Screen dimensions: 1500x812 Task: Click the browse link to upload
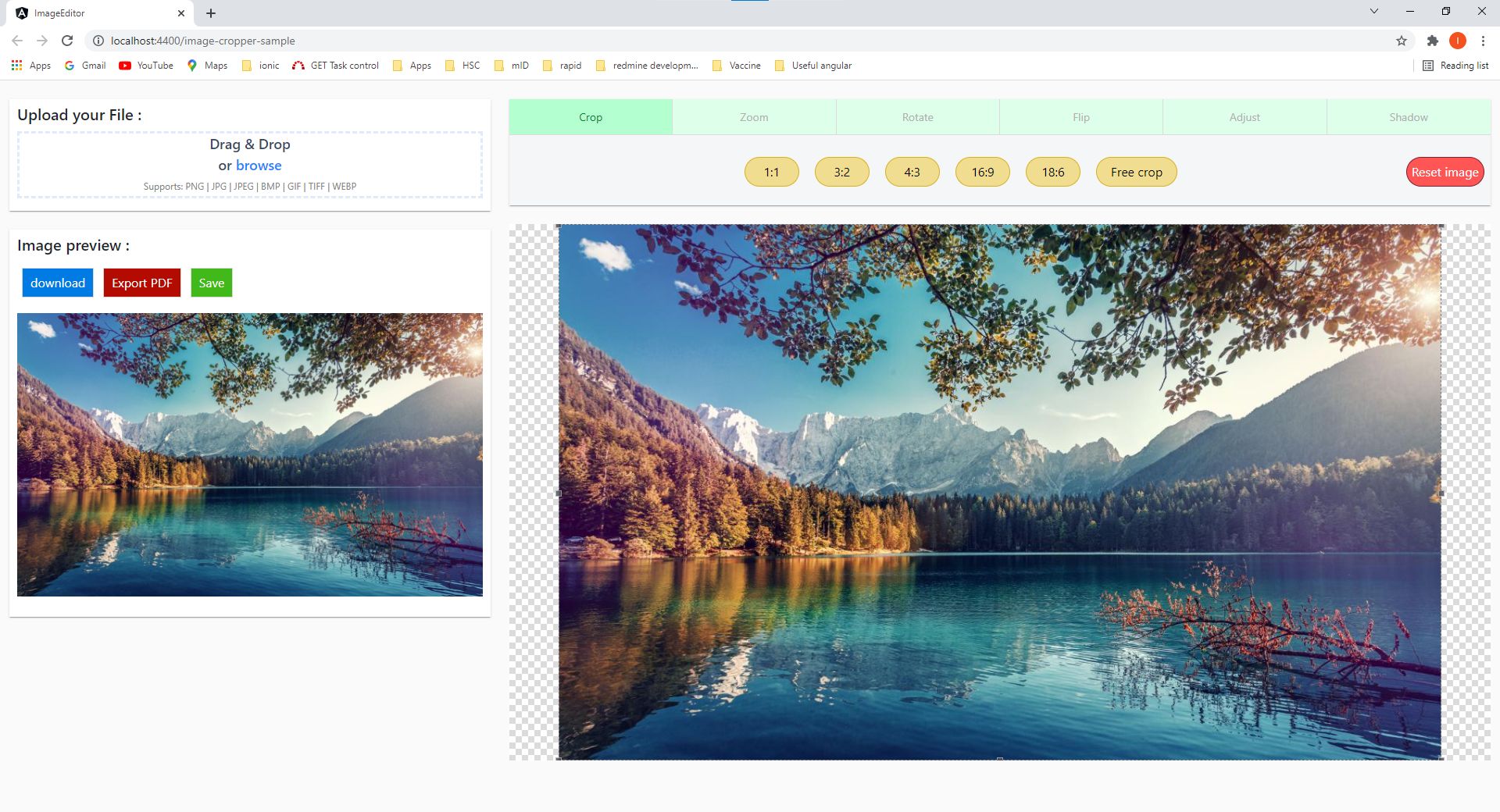[259, 166]
